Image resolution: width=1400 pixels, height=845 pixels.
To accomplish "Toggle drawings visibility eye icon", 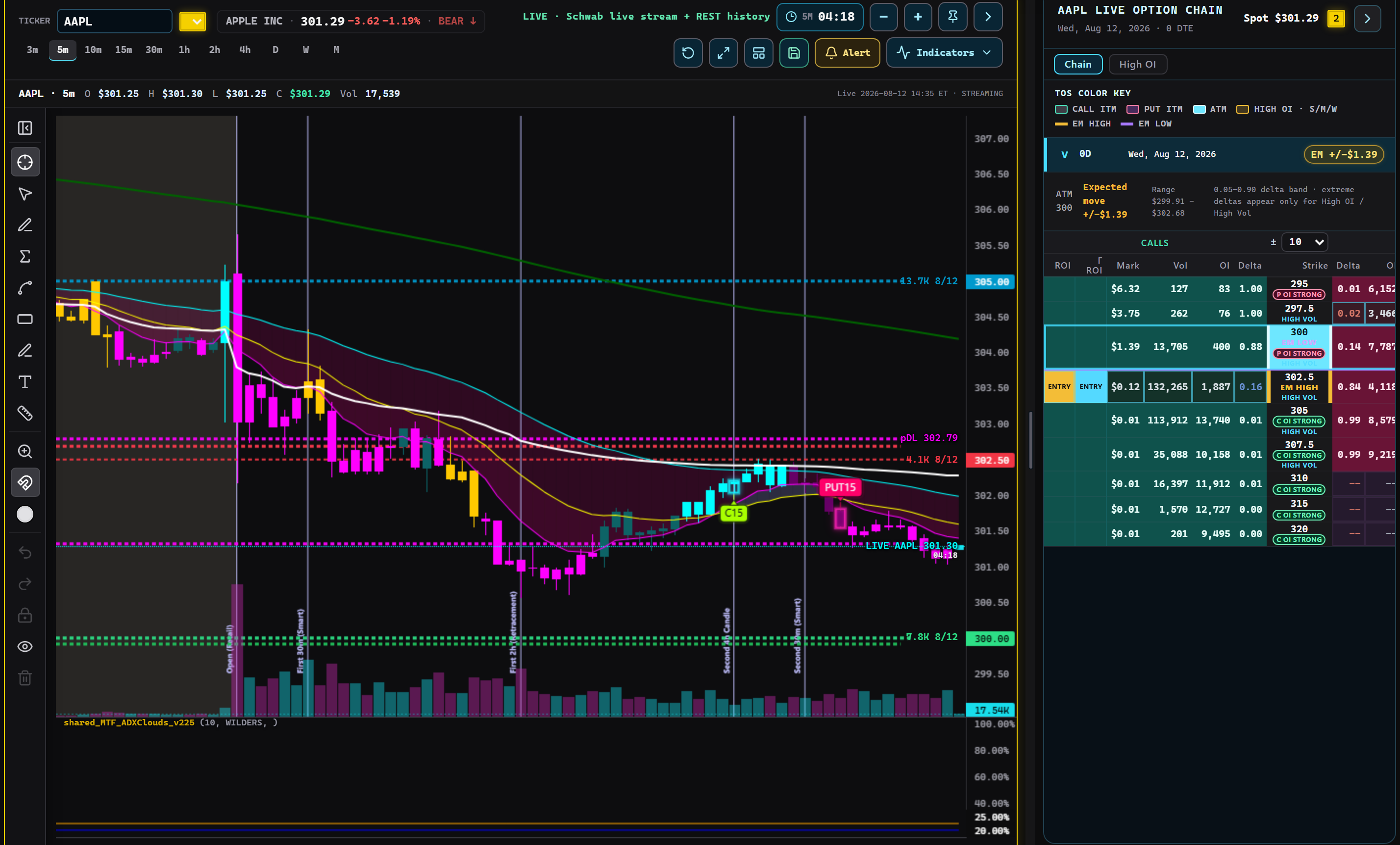I will tap(25, 646).
